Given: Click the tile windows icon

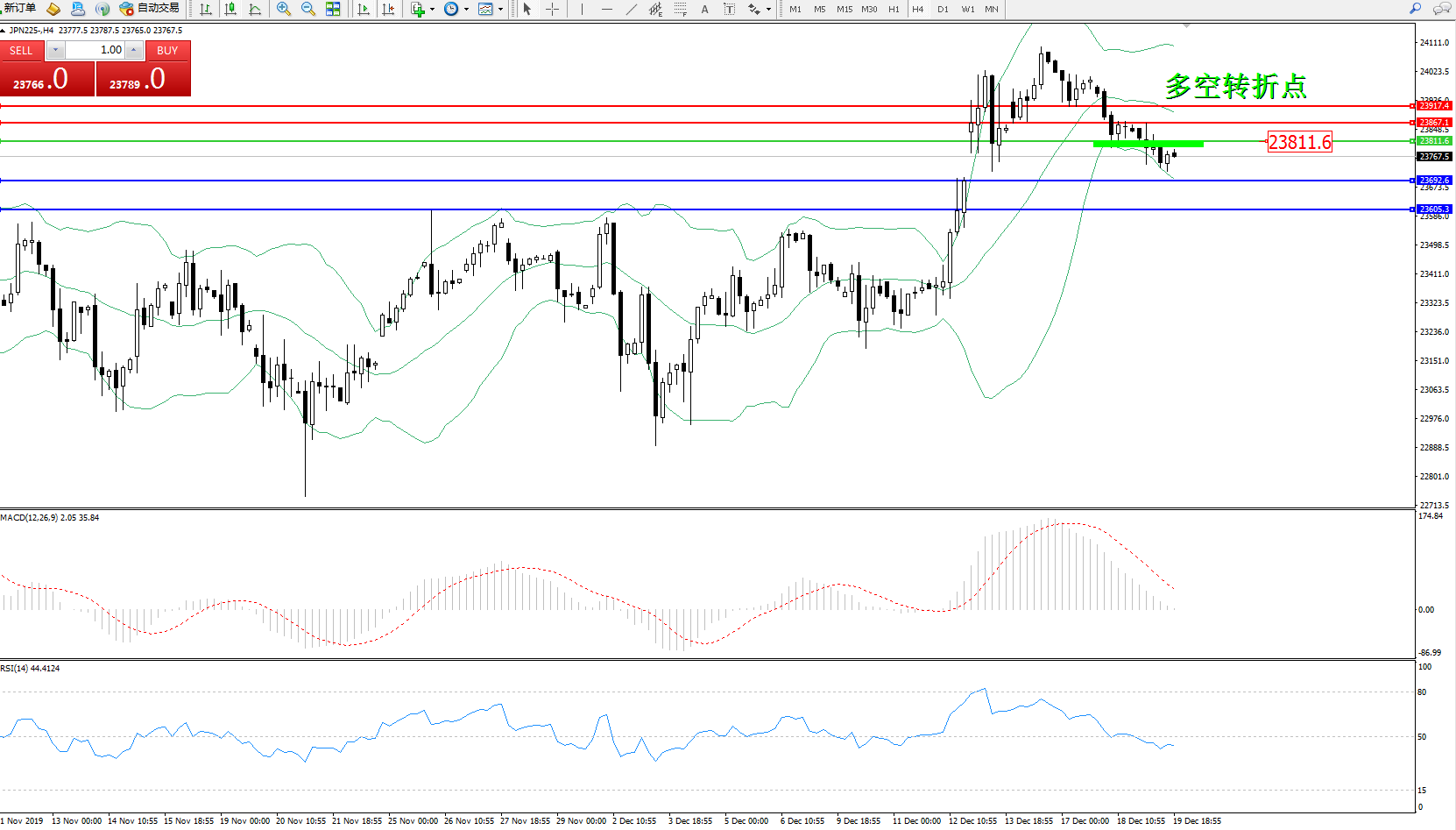Looking at the screenshot, I should coord(333,9).
